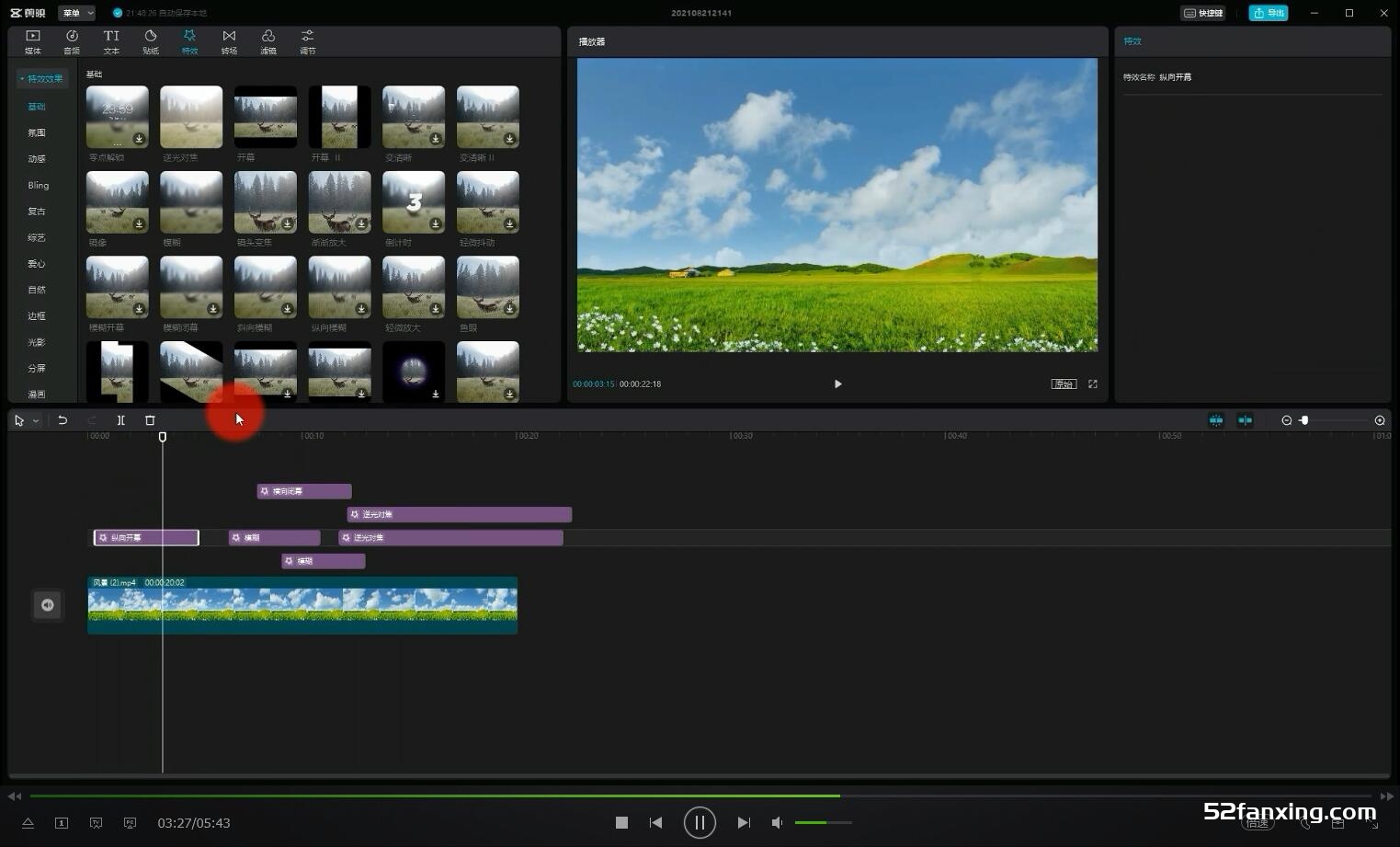
Task: Select the 风景 (2).mp4 video clip
Action: pos(302,605)
